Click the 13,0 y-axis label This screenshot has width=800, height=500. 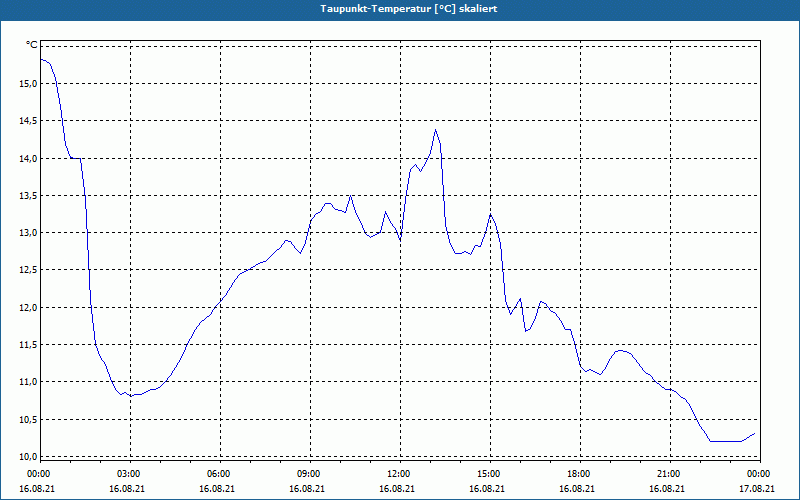(29, 233)
